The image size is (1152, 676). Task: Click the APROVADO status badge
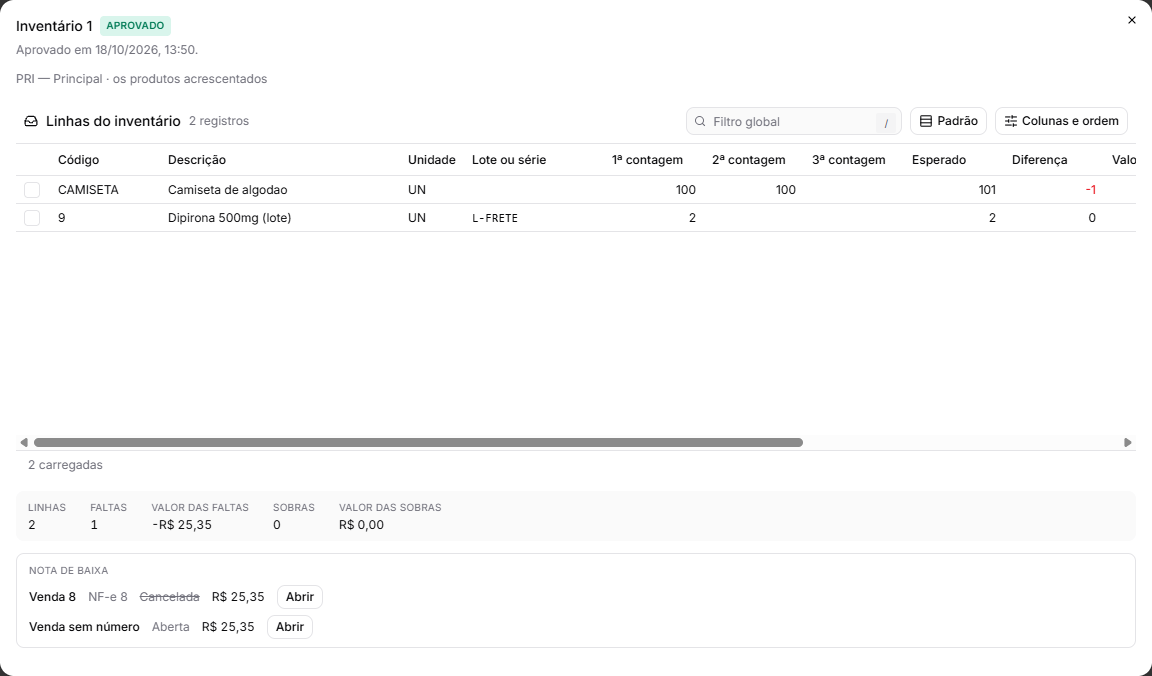pyautogui.click(x=135, y=26)
